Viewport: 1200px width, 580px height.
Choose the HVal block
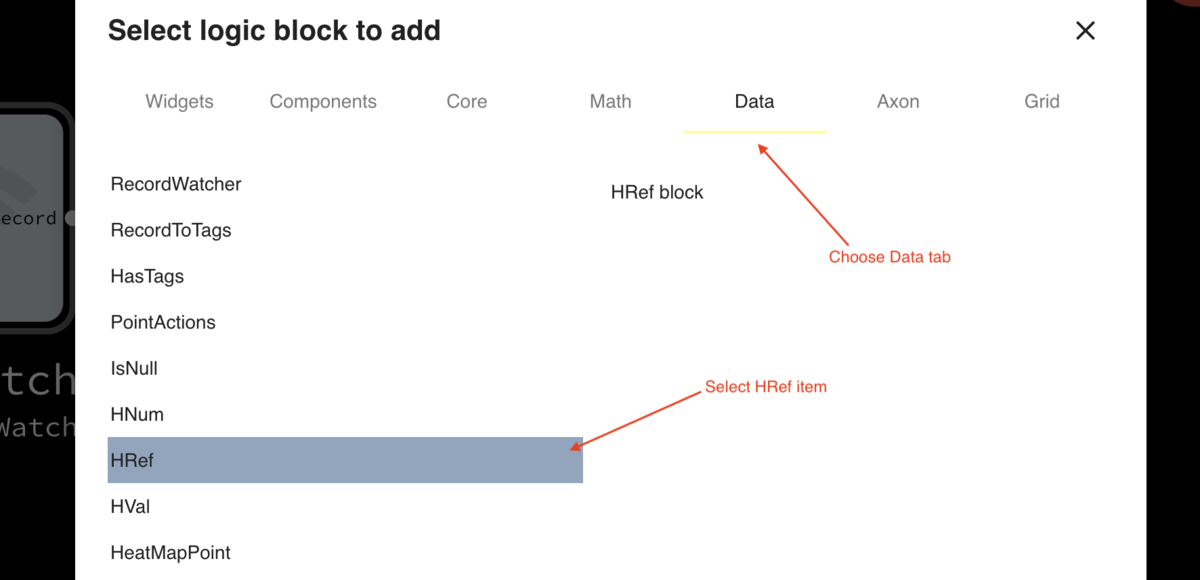345,506
